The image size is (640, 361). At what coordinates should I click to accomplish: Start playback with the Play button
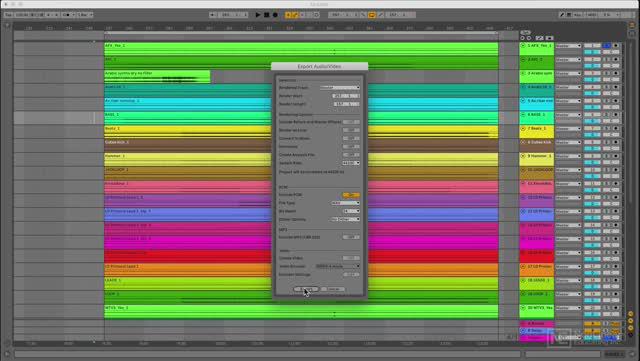pos(258,15)
